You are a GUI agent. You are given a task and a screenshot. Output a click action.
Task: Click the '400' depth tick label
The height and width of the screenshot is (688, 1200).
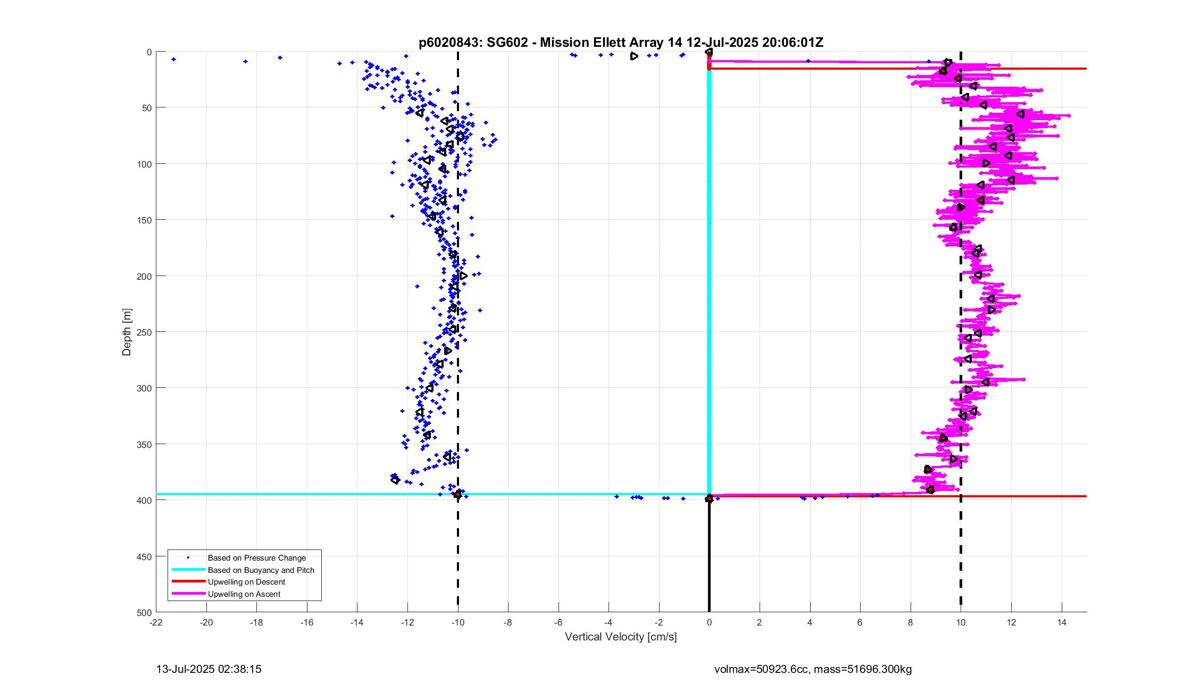point(143,500)
